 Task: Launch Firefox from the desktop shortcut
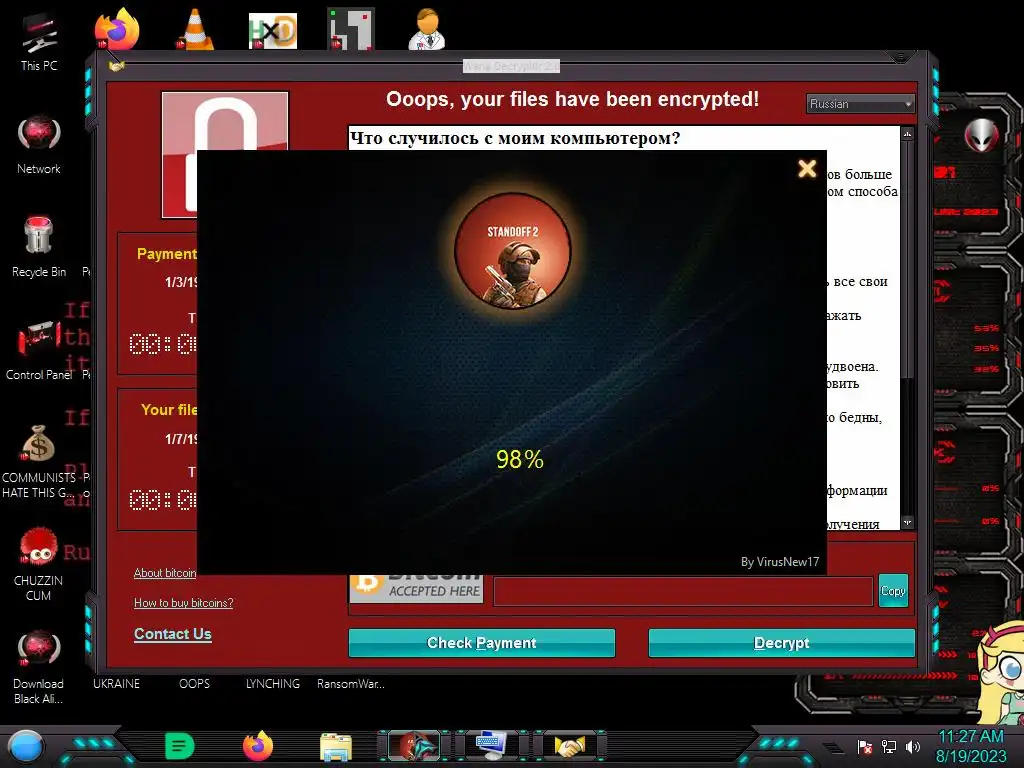point(117,28)
